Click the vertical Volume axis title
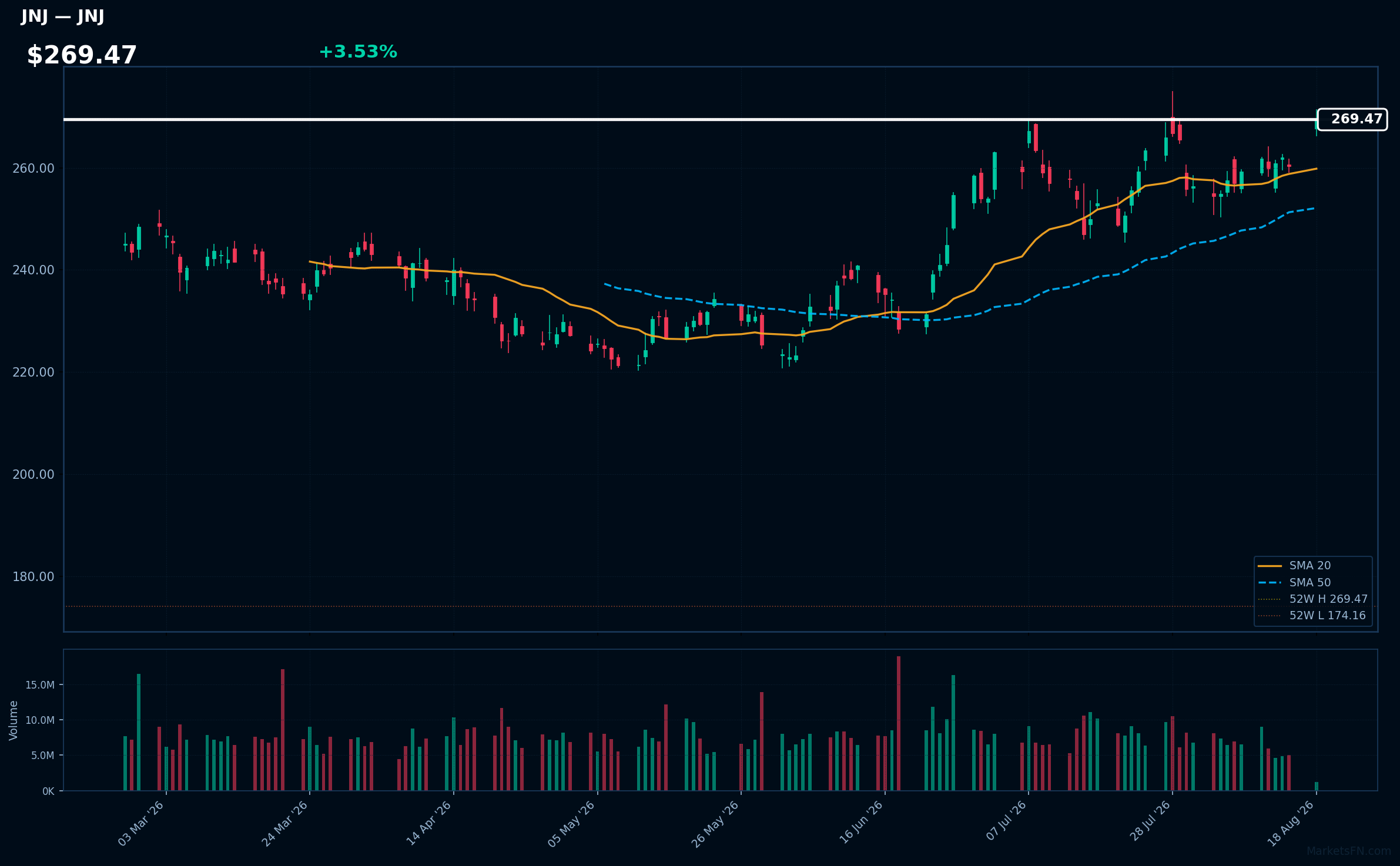Viewport: 1400px width, 866px height. (x=14, y=720)
